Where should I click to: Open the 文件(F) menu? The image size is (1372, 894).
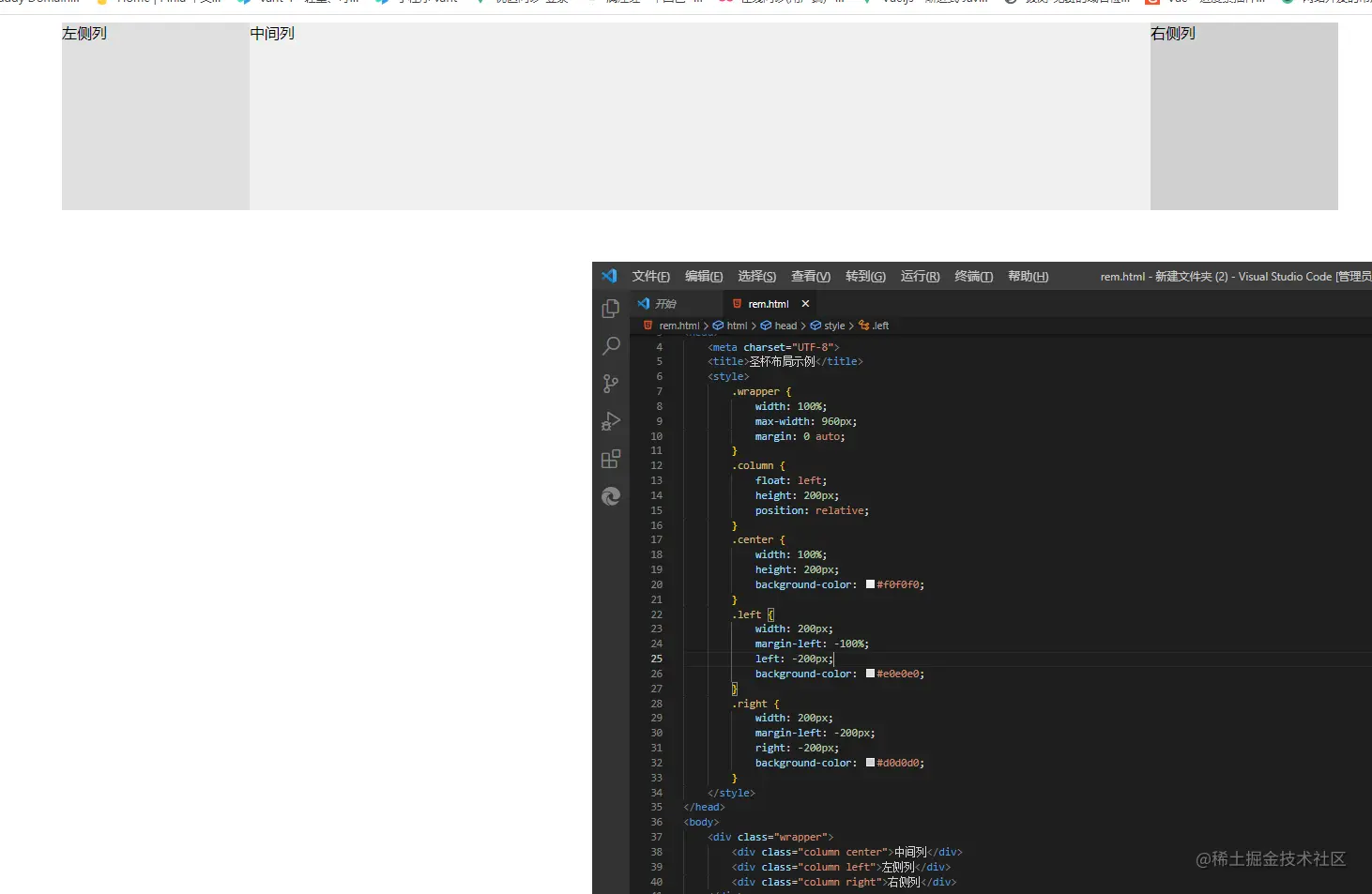(x=650, y=277)
